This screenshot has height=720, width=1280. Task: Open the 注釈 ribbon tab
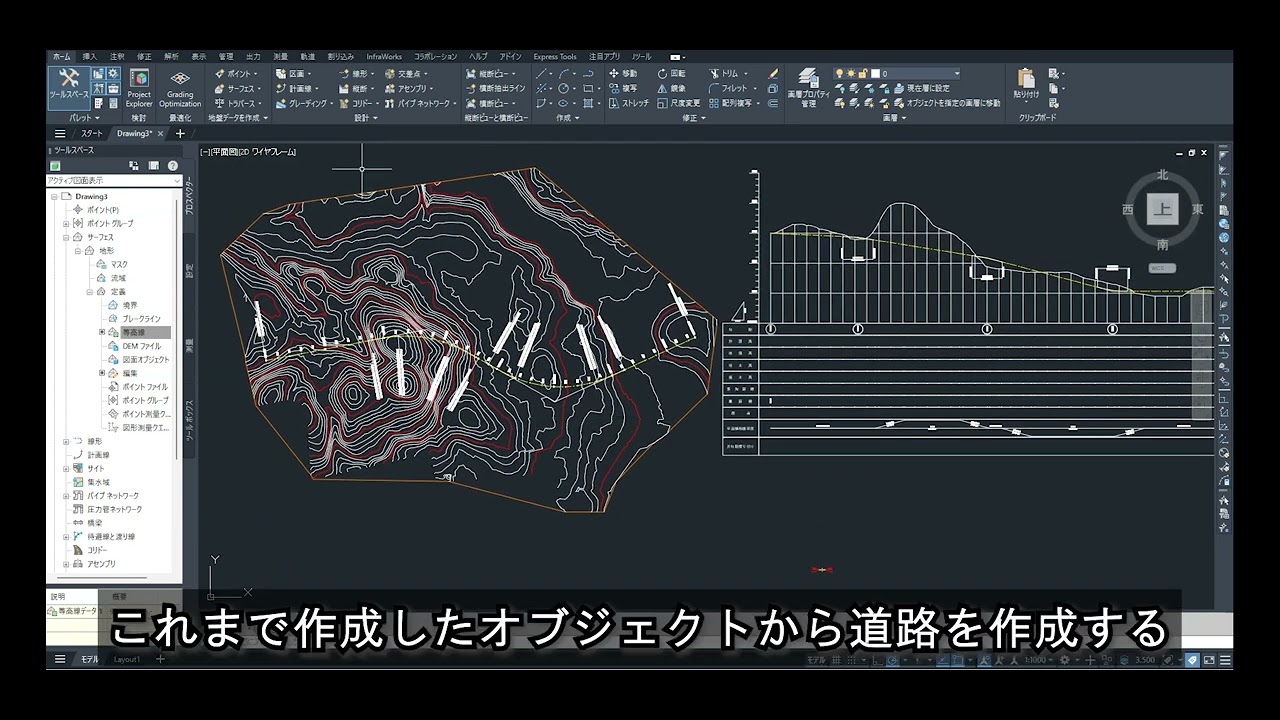click(x=117, y=57)
